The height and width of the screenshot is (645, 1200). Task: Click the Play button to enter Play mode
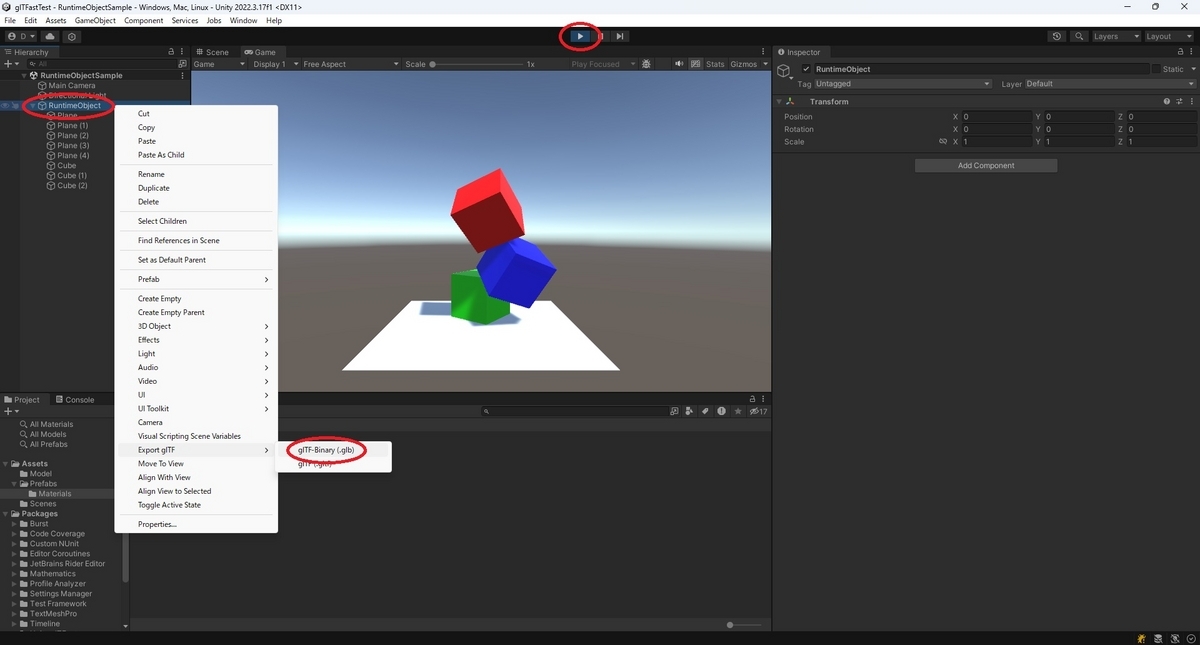coord(580,36)
